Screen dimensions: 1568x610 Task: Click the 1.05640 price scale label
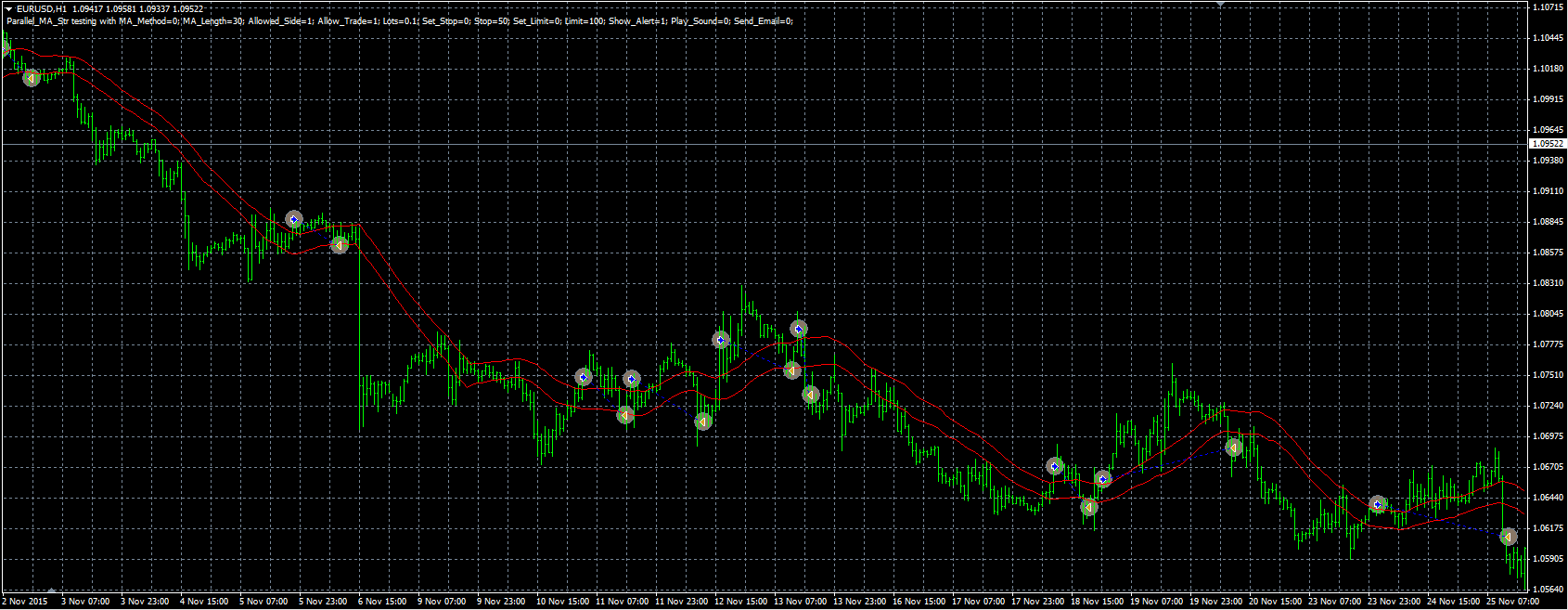(1547, 590)
